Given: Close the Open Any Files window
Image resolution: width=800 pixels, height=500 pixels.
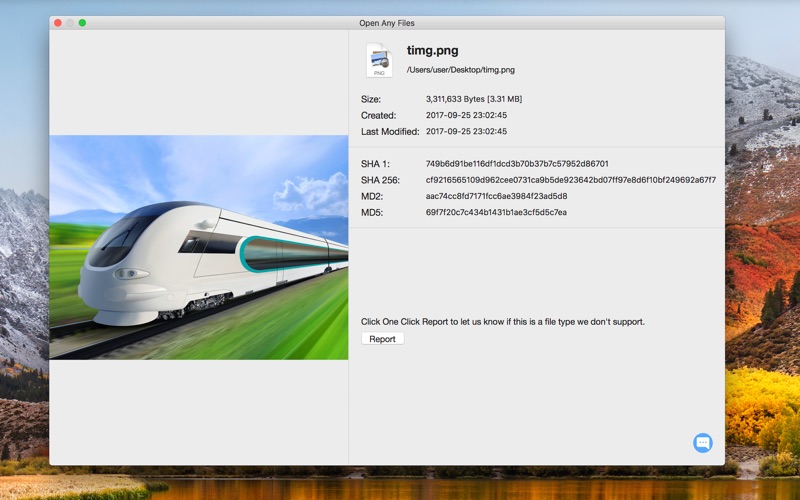Looking at the screenshot, I should 58,23.
